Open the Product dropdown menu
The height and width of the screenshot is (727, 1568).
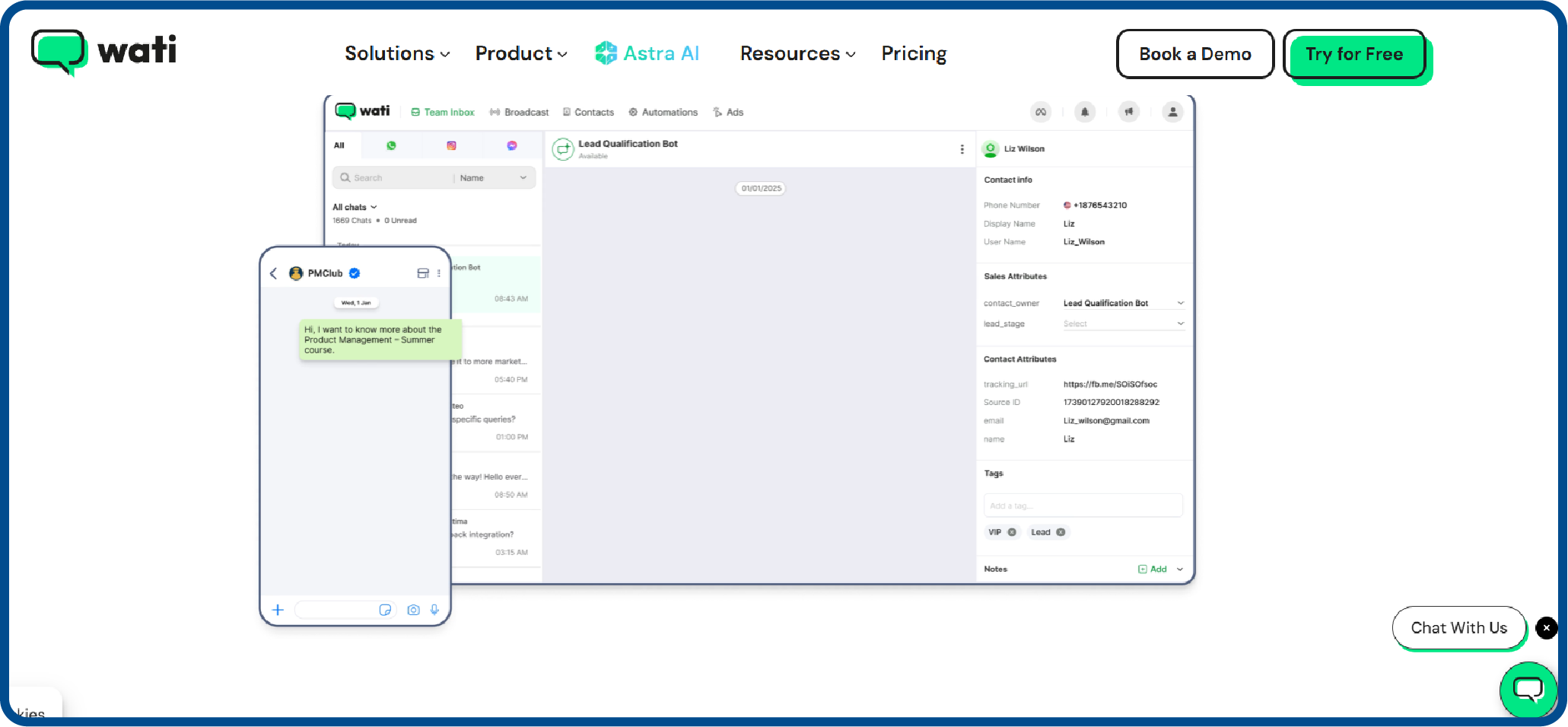coord(521,54)
